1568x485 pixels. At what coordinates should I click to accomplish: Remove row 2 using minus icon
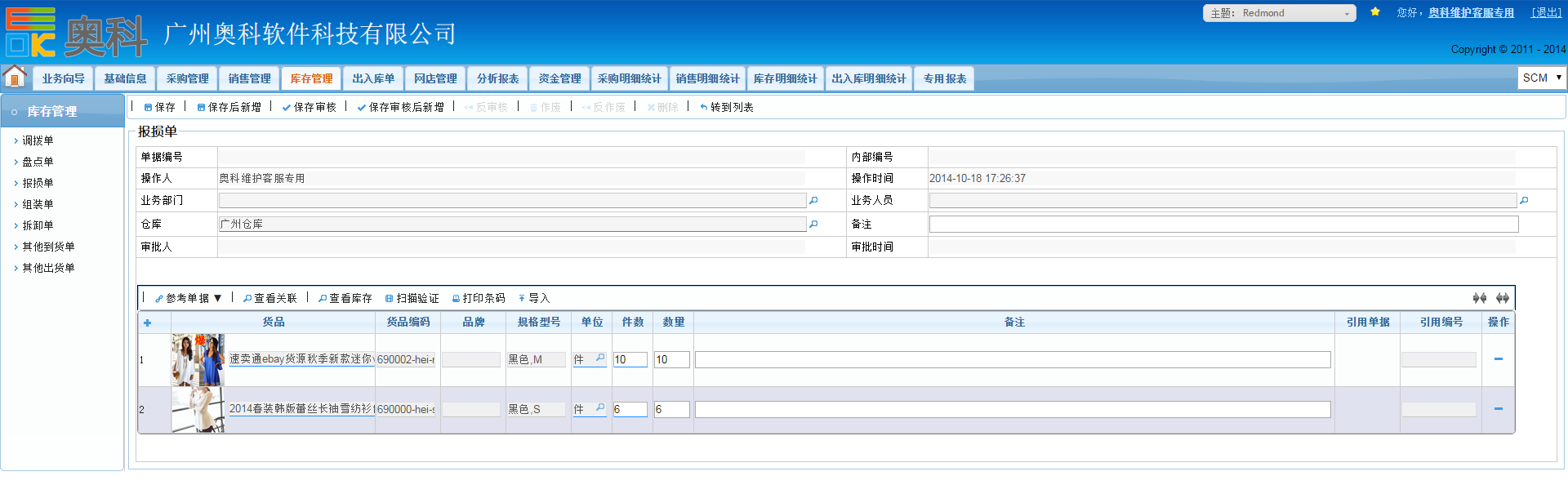1498,409
